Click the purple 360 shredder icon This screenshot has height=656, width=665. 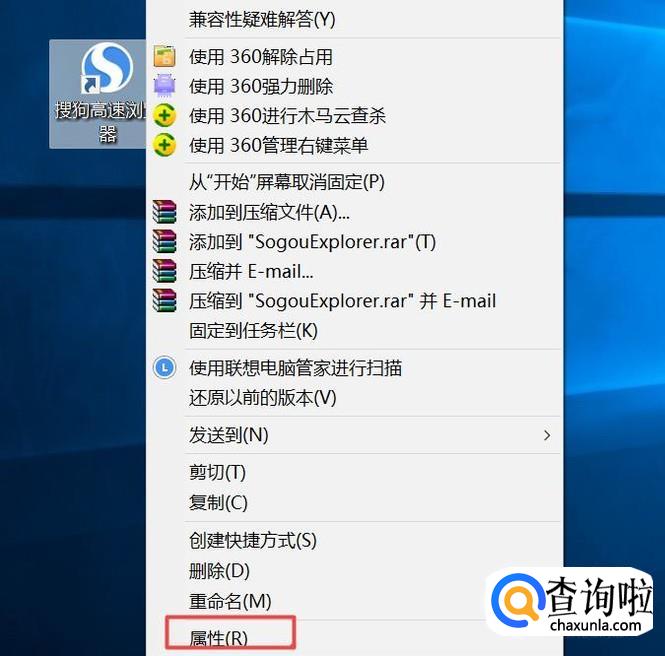point(164,85)
